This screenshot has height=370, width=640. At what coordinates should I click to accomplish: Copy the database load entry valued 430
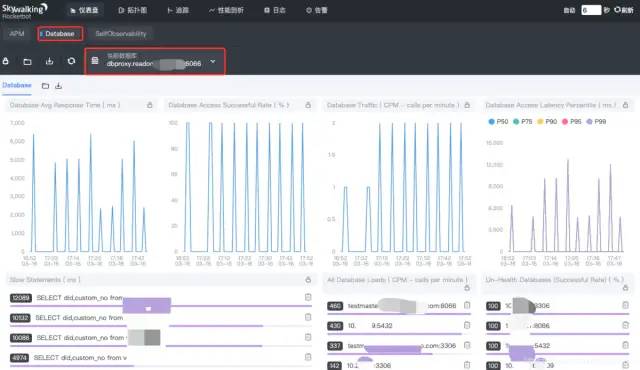click(x=467, y=325)
